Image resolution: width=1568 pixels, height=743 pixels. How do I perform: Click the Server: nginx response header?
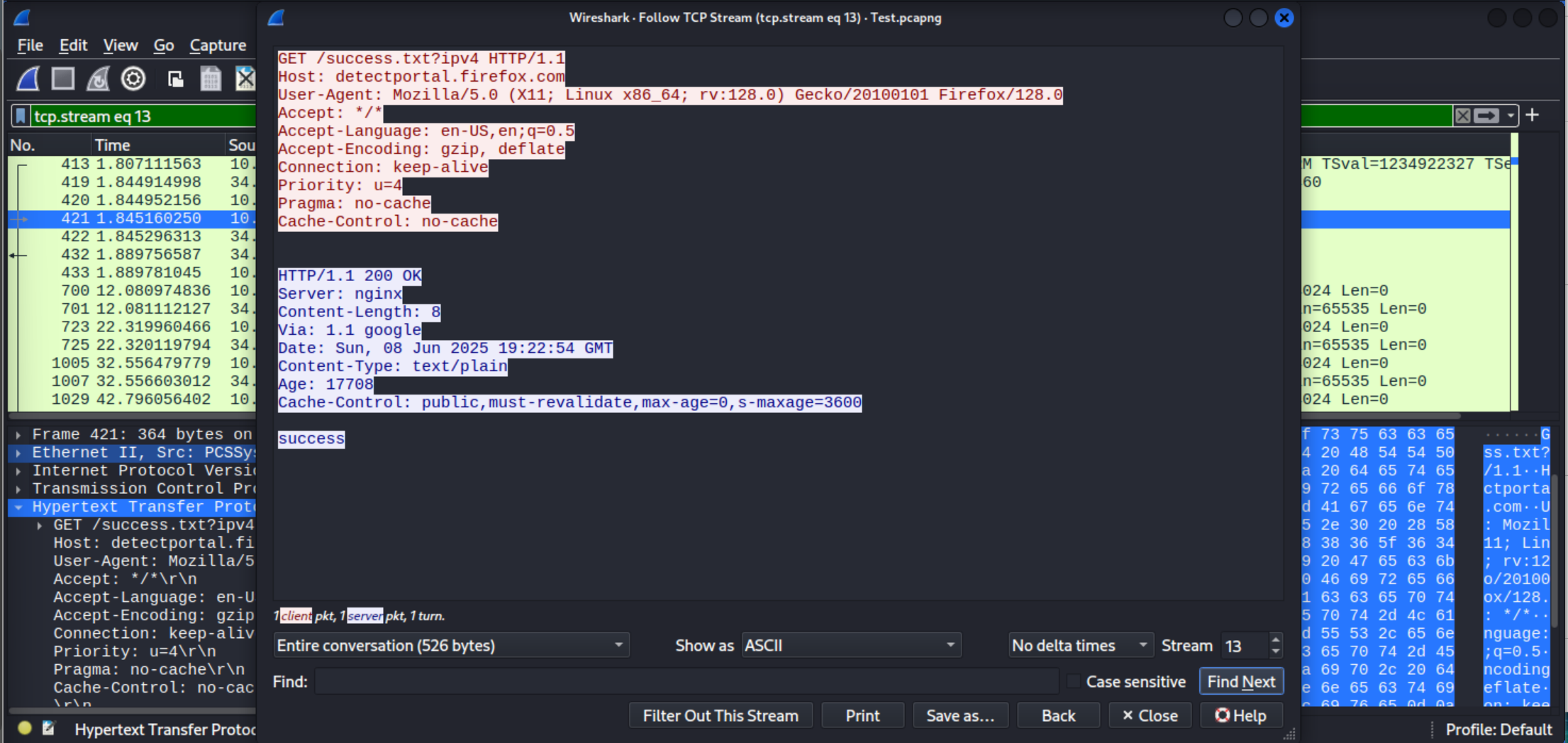pyautogui.click(x=340, y=294)
